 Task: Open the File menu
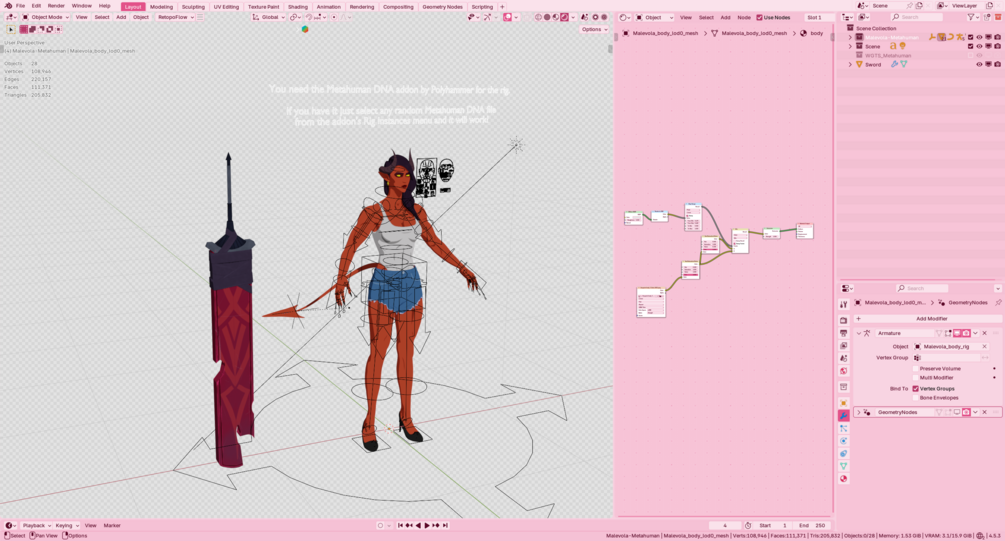(x=21, y=6)
